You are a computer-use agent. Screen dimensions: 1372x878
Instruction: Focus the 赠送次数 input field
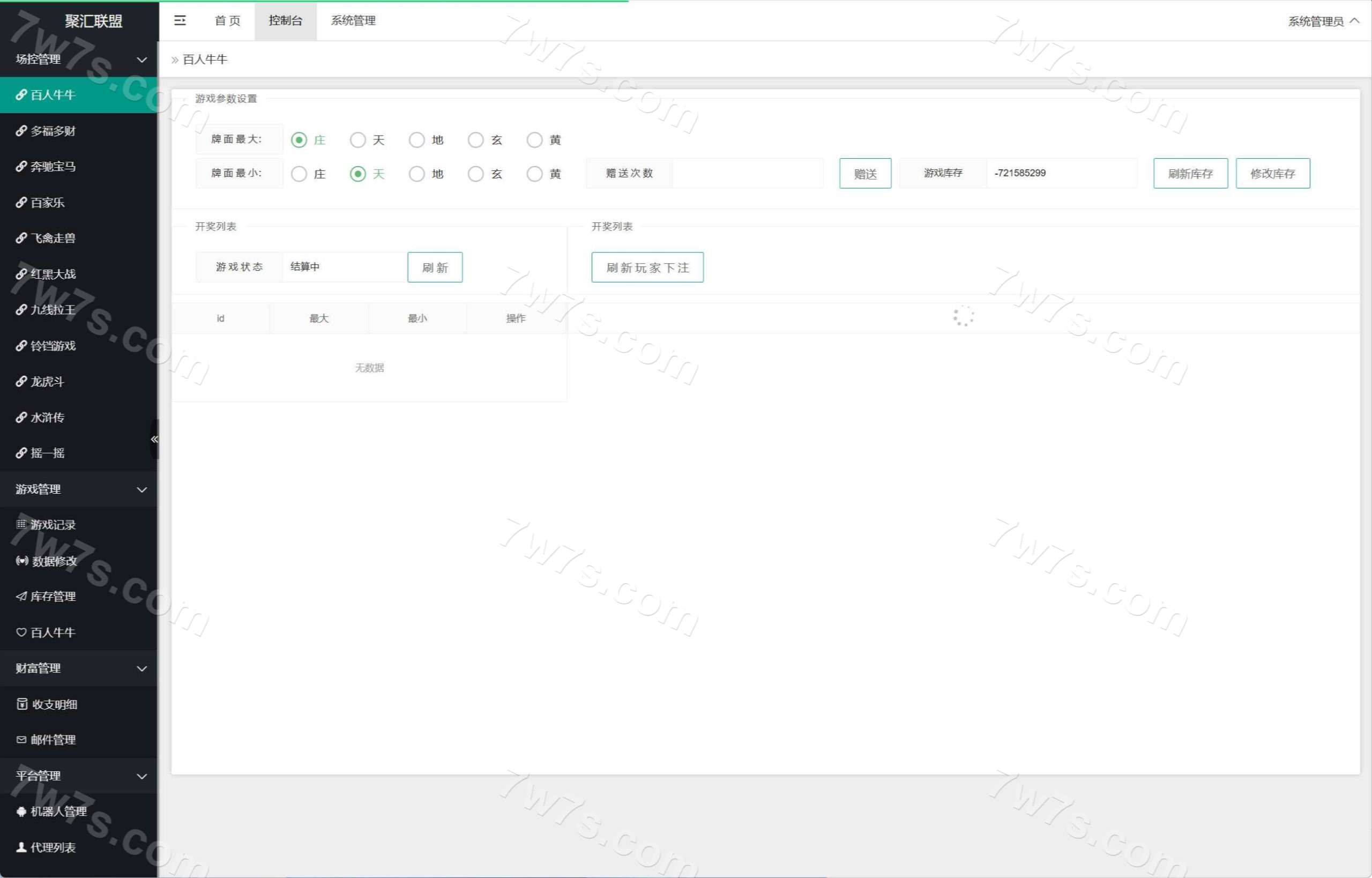(747, 173)
